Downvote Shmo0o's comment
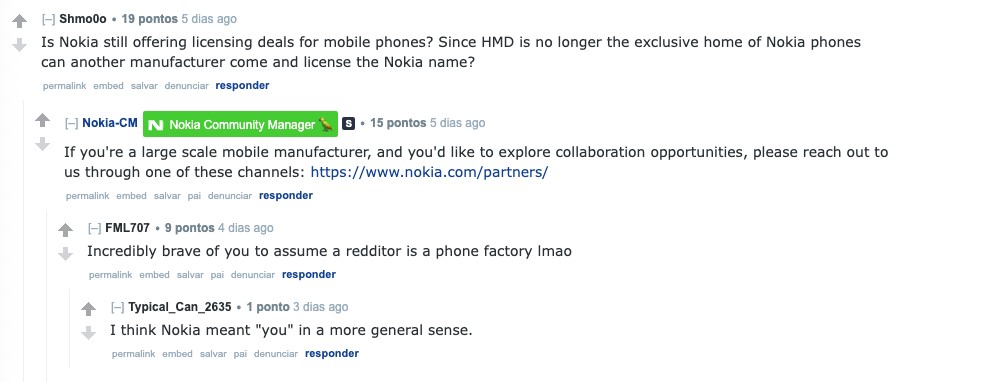Image resolution: width=982 pixels, height=382 pixels. 19,44
